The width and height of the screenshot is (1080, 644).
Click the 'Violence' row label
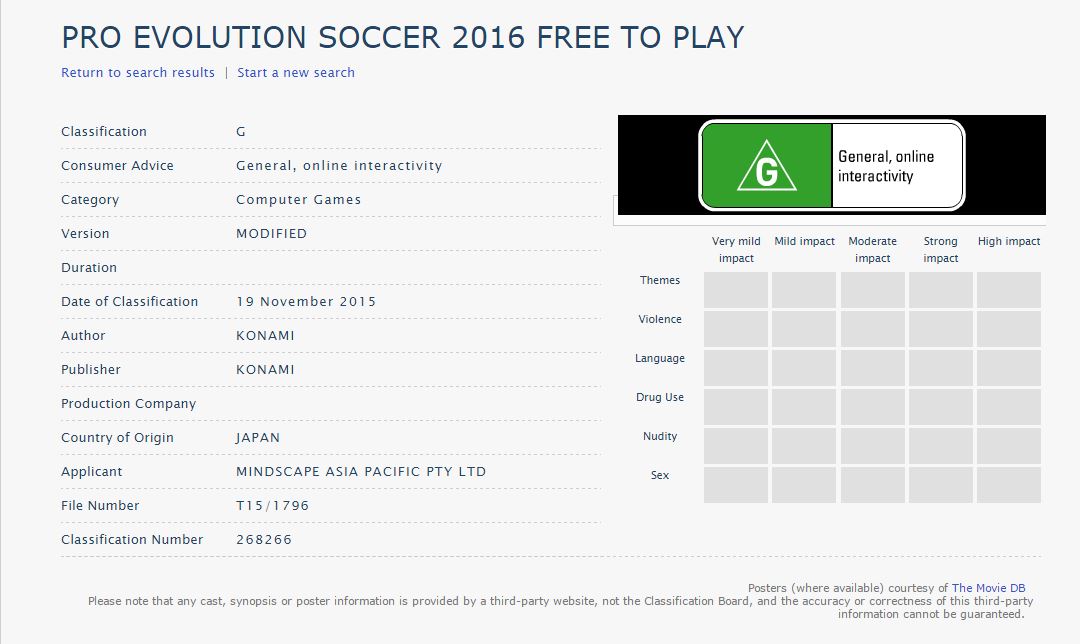click(x=660, y=319)
